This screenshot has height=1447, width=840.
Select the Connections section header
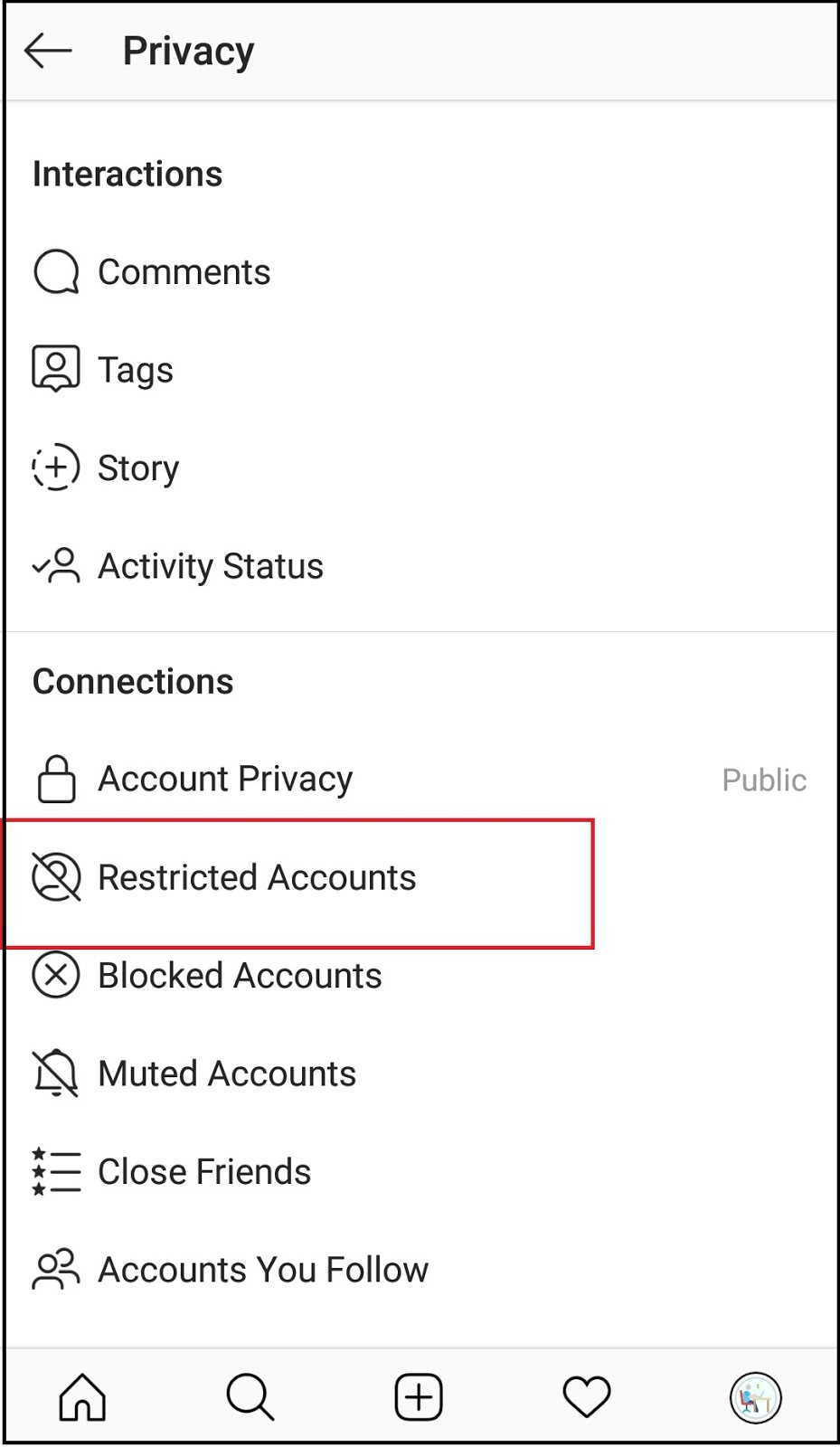(x=133, y=681)
